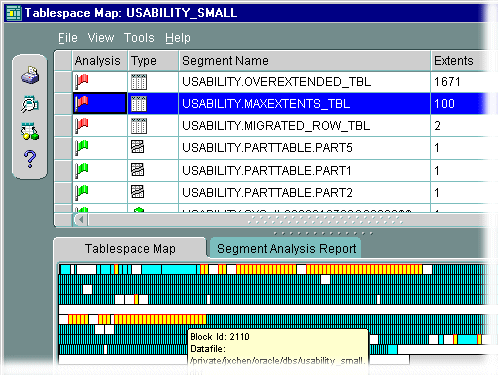
Task: Click the printer icon in the side toolbar
Action: pyautogui.click(x=30, y=75)
